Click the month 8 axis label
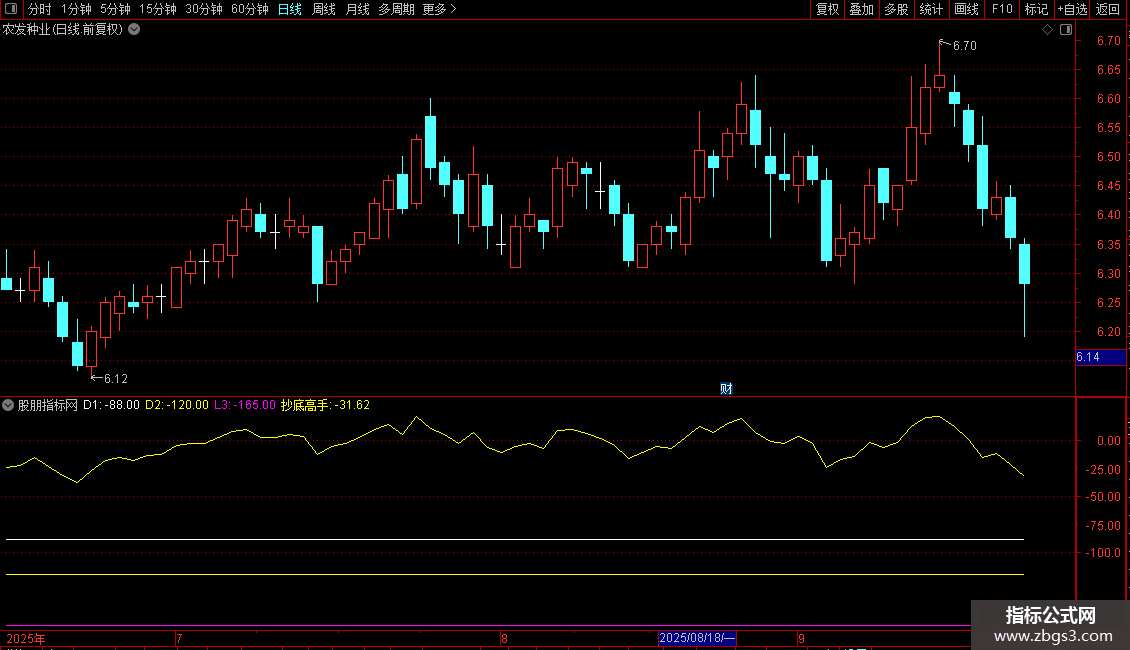1130x650 pixels. tap(504, 638)
